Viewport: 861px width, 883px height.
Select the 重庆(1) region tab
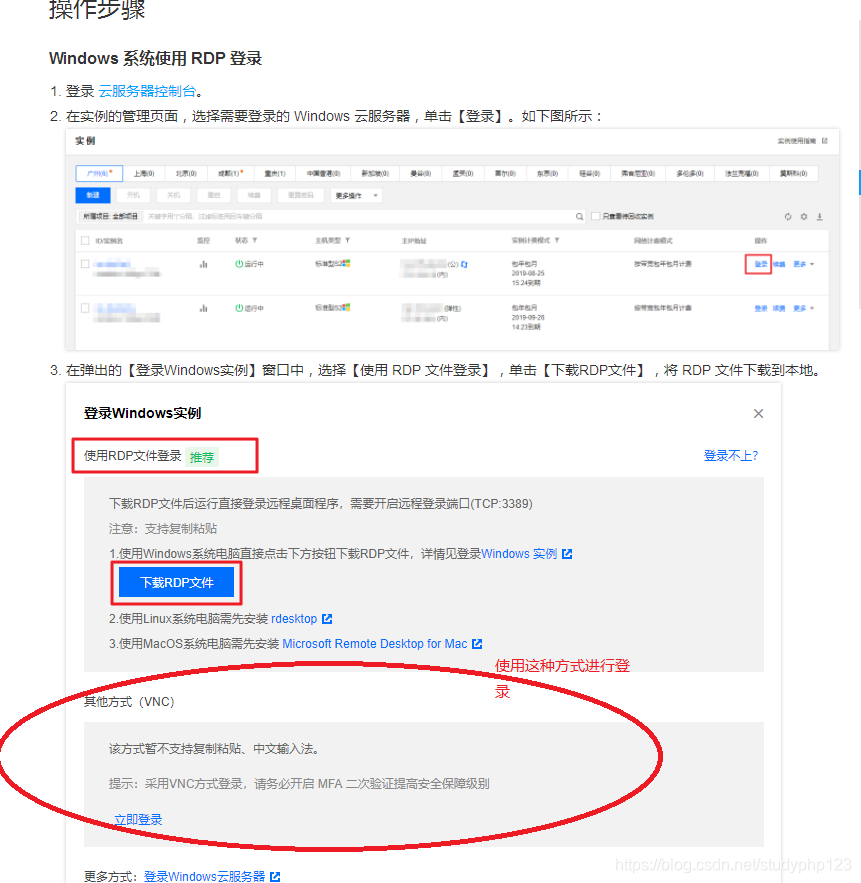point(275,173)
